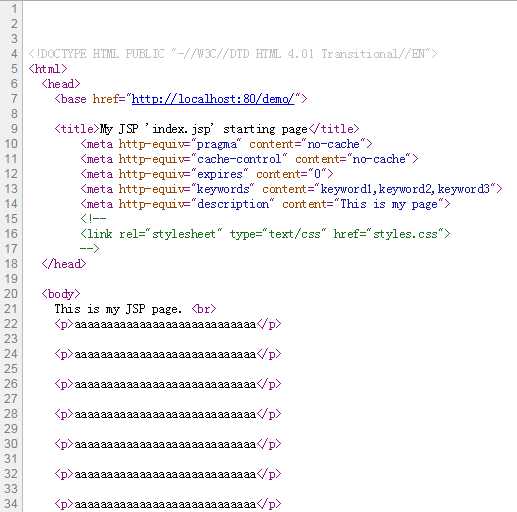This screenshot has width=517, height=512.
Task: Click the description attribute value on line 14
Action: pos(233,204)
